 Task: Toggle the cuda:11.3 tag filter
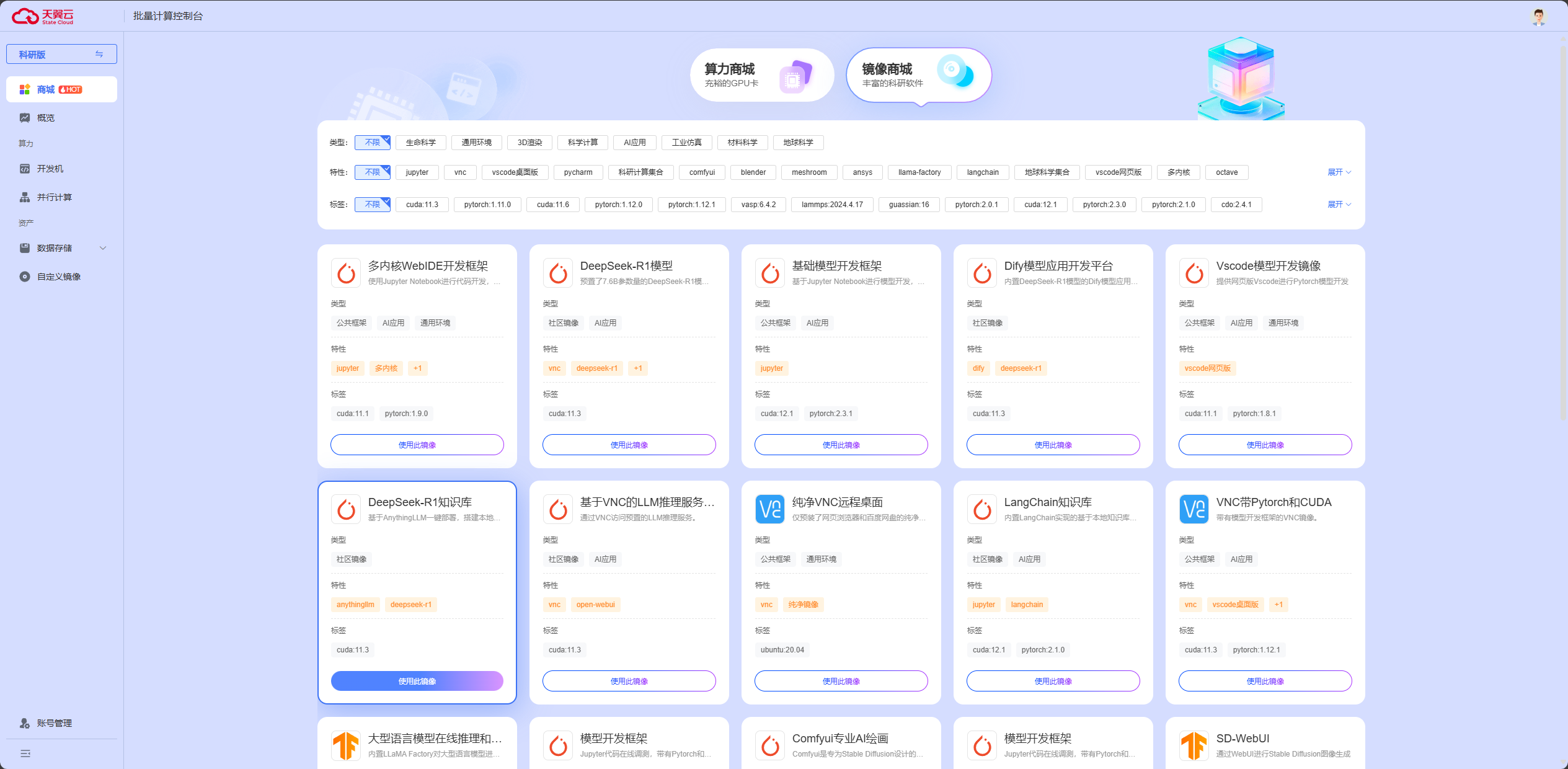pyautogui.click(x=422, y=205)
